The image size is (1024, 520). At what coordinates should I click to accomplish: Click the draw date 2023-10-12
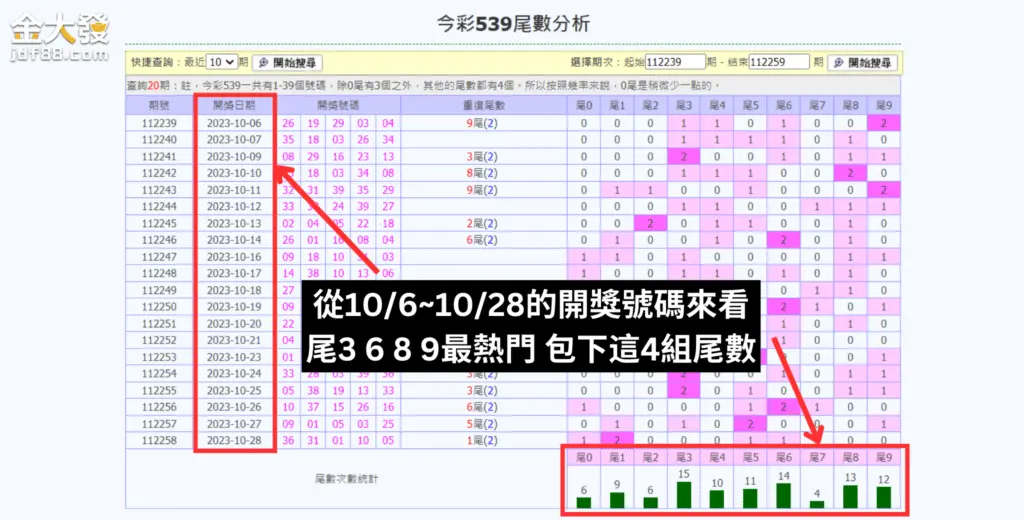(x=234, y=206)
